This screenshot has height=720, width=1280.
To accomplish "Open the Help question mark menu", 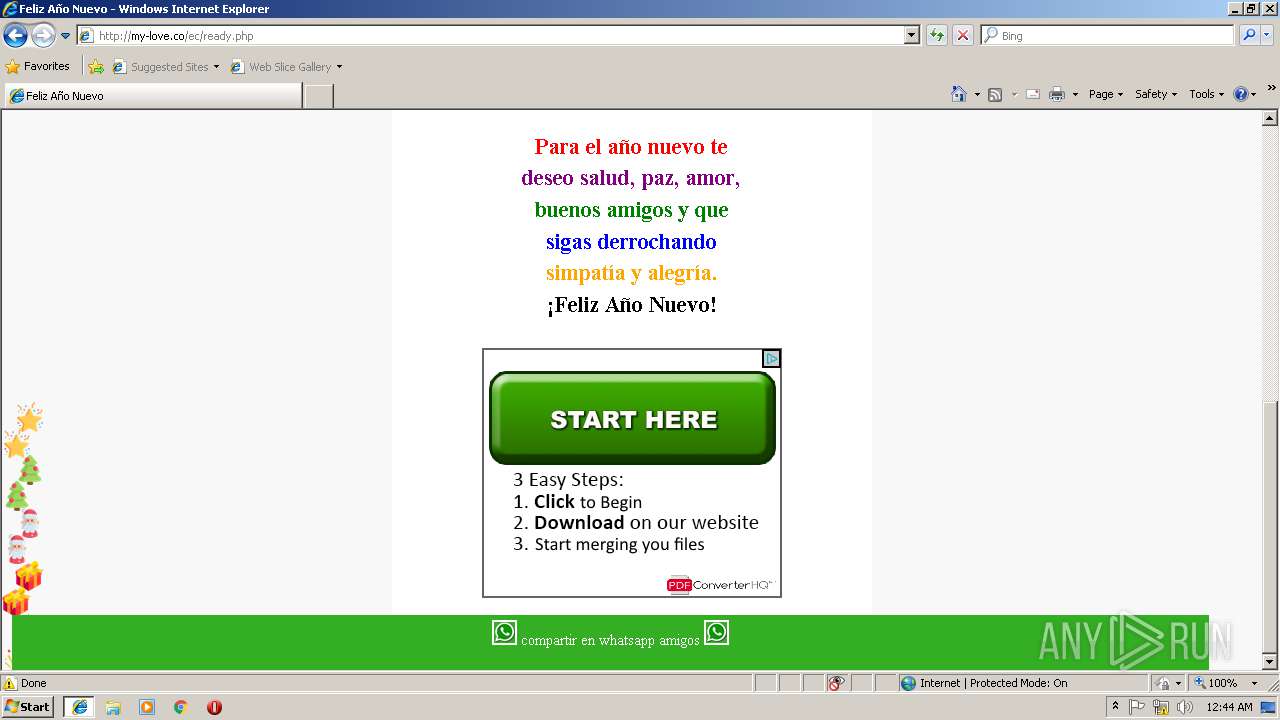I will (1245, 94).
